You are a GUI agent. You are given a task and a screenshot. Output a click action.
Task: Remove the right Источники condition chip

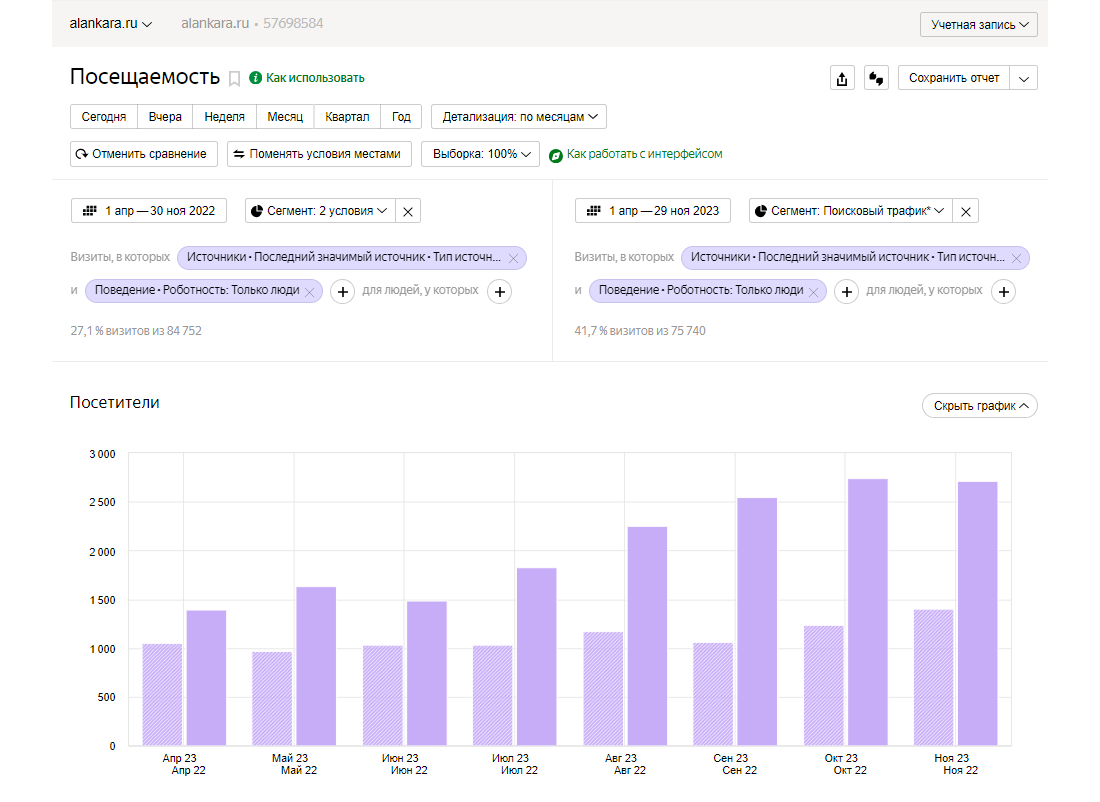click(x=1017, y=258)
